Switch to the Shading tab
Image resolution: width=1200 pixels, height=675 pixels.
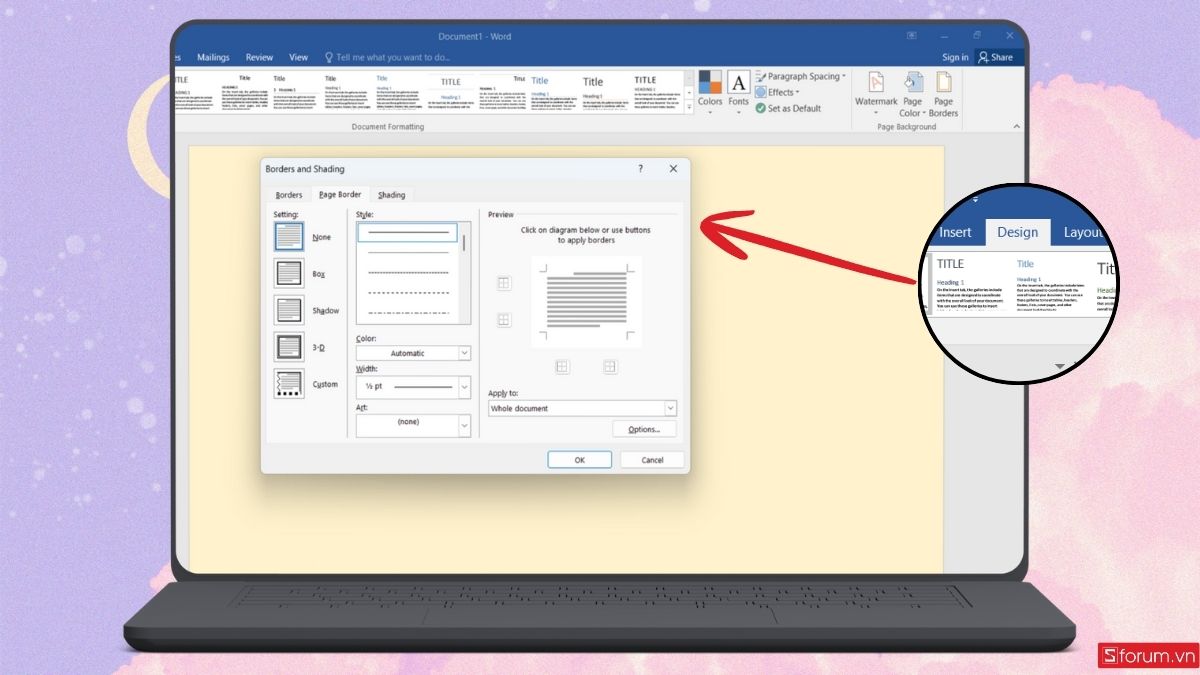pos(391,195)
